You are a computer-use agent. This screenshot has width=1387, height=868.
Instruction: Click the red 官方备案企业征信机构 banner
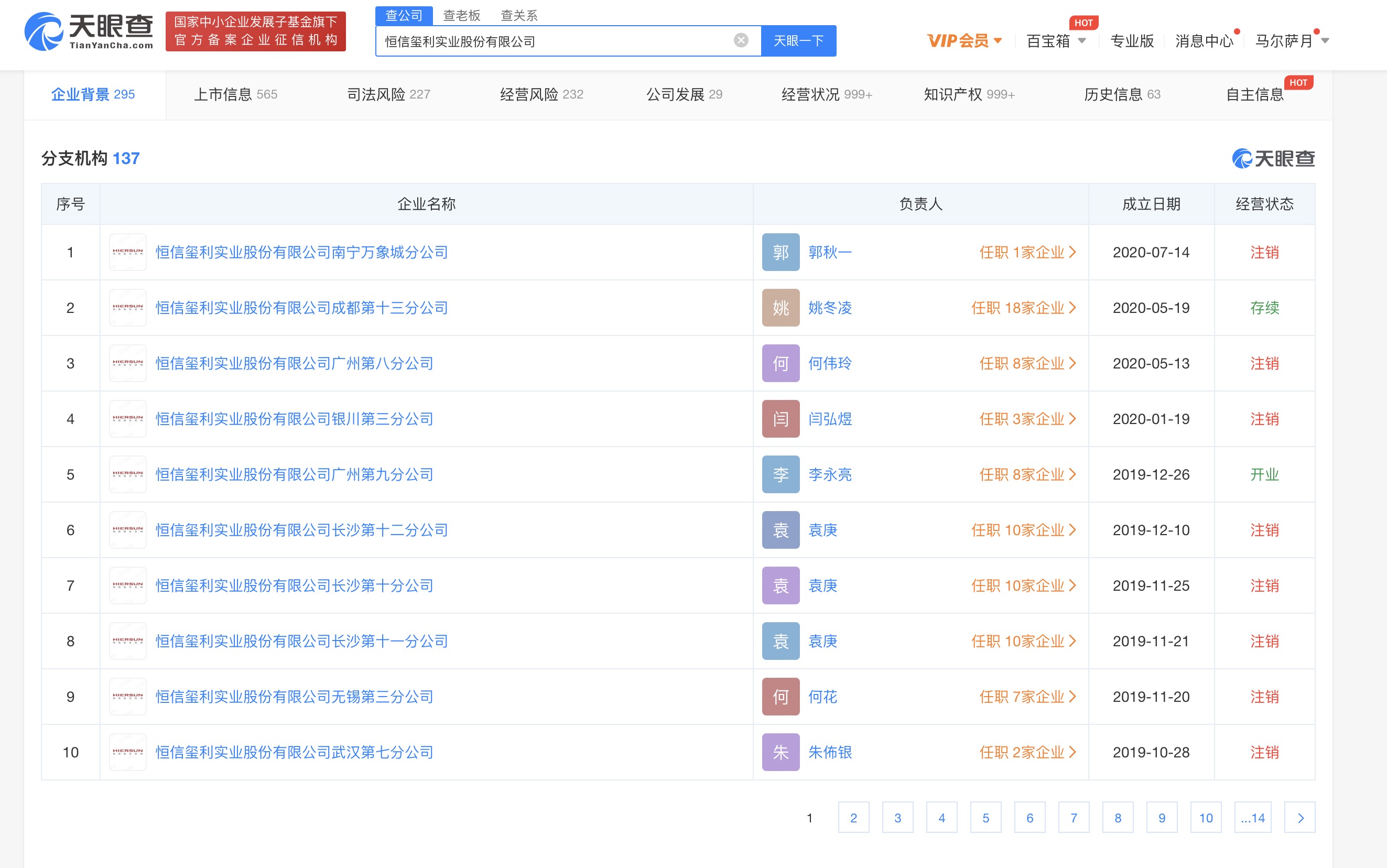tap(255, 31)
